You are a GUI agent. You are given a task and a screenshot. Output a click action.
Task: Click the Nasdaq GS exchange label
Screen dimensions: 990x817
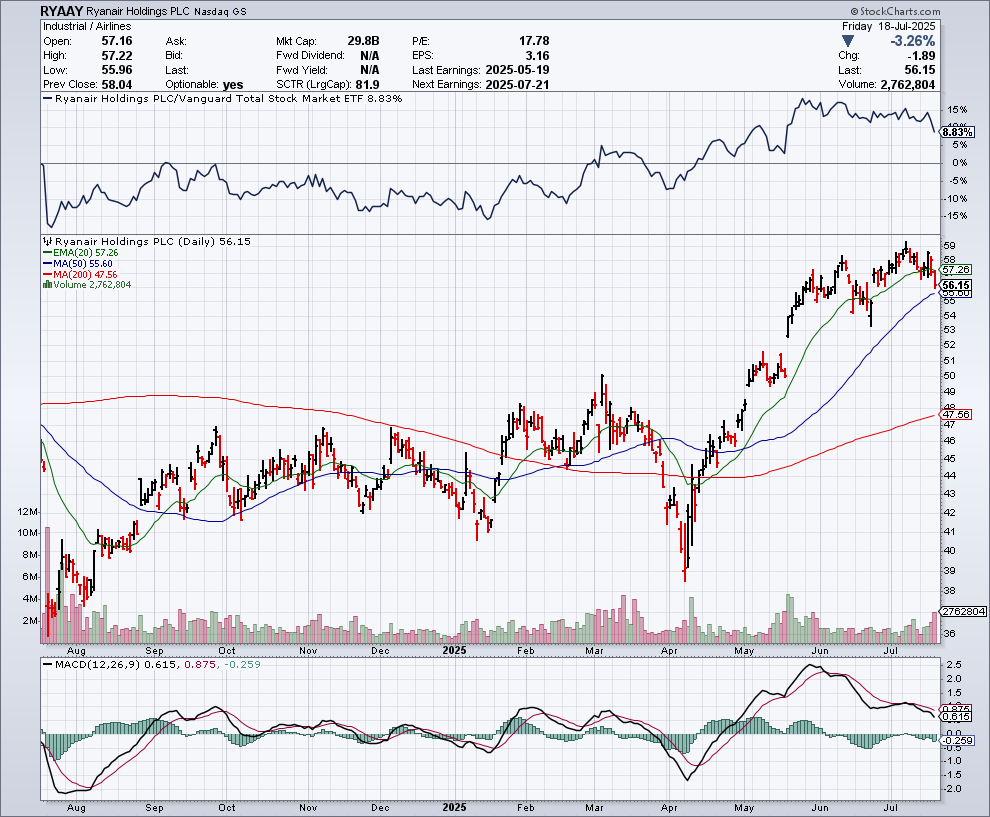(x=220, y=12)
